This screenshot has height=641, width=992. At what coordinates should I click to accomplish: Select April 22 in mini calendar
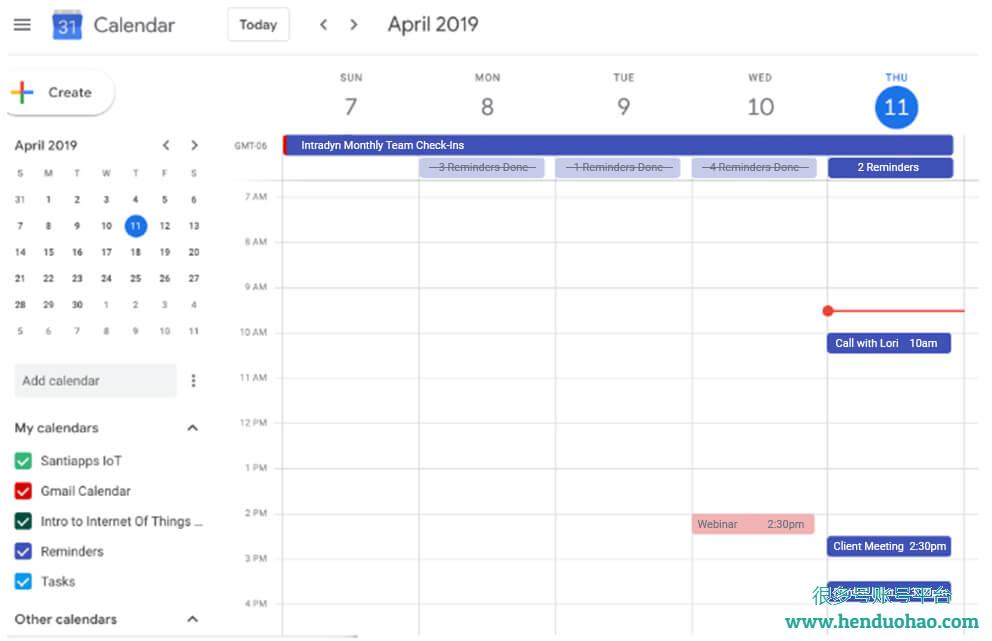pos(48,278)
